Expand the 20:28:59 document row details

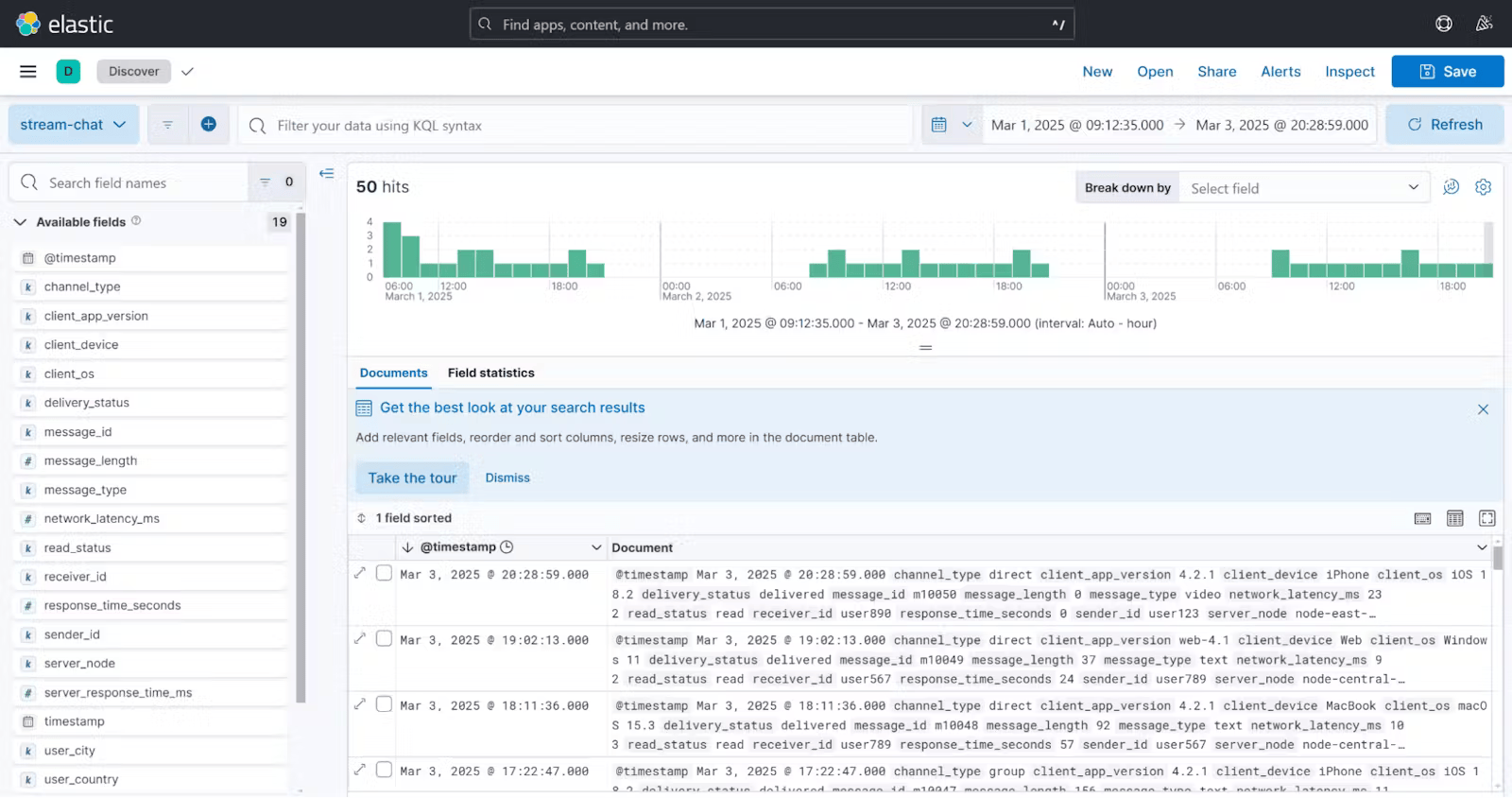pos(359,573)
